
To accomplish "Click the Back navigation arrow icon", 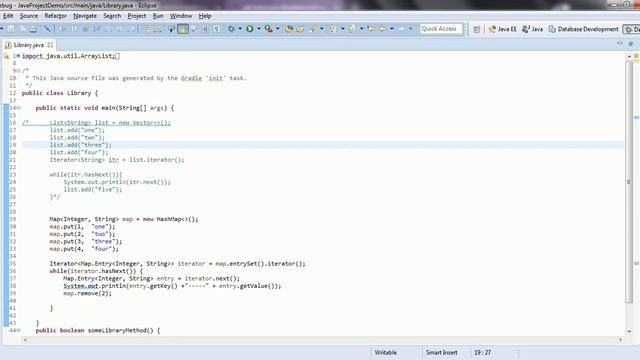I will [x=383, y=29].
